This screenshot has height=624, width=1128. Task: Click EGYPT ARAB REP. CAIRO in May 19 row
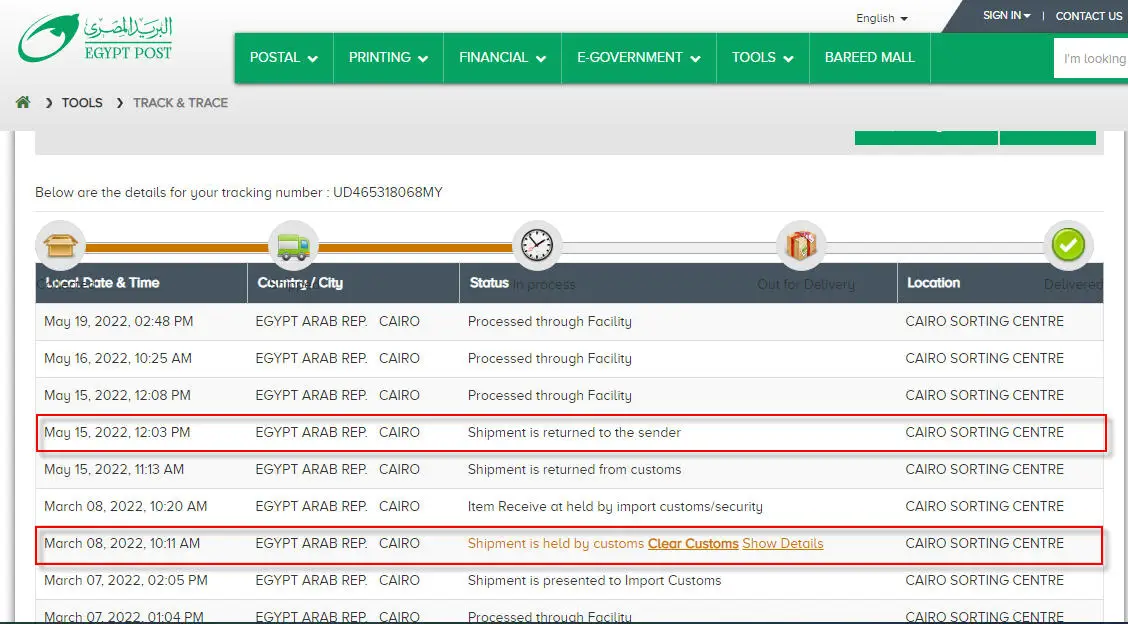(337, 322)
